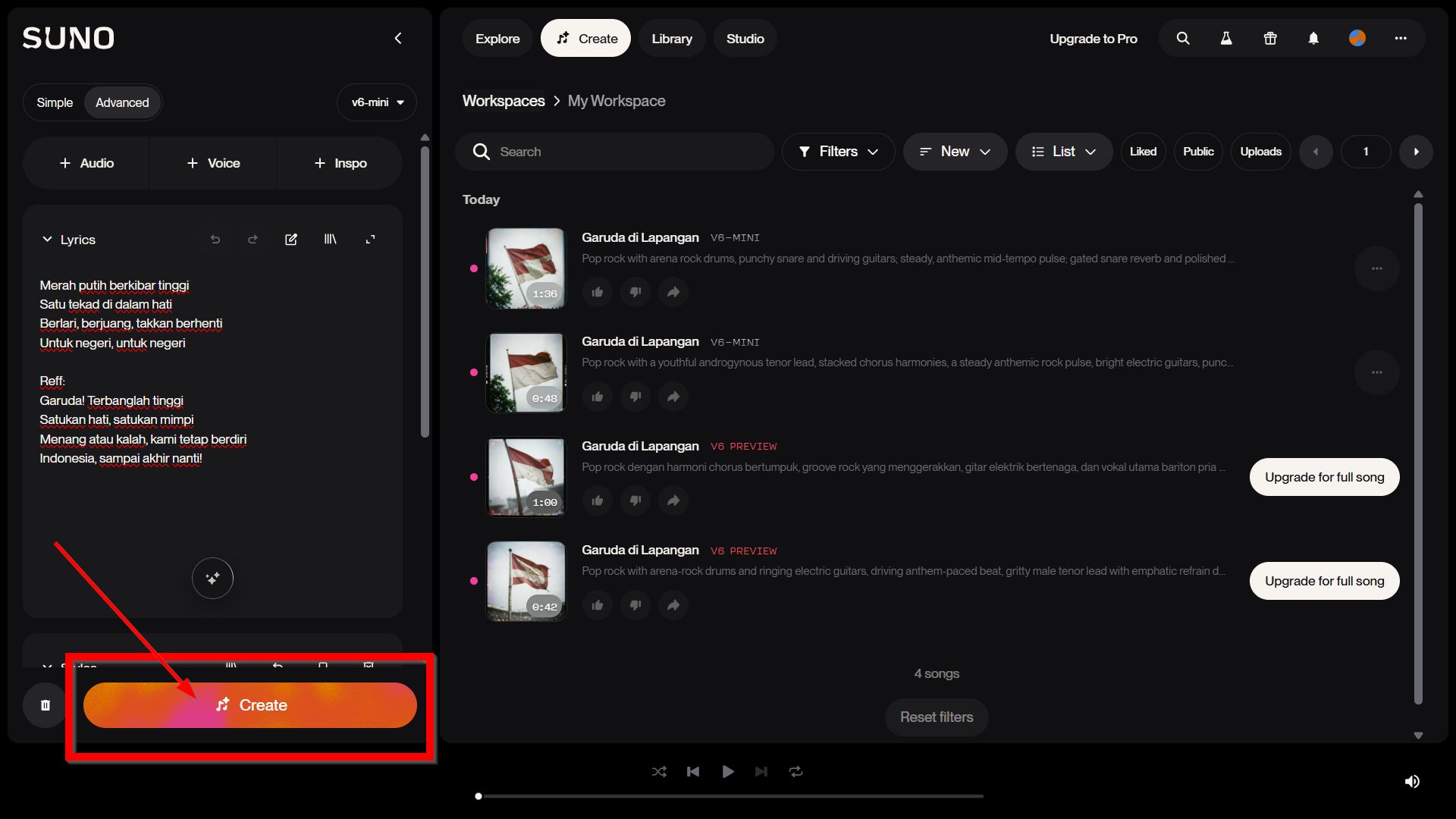Toggle the Liked filter chip

coord(1143,152)
